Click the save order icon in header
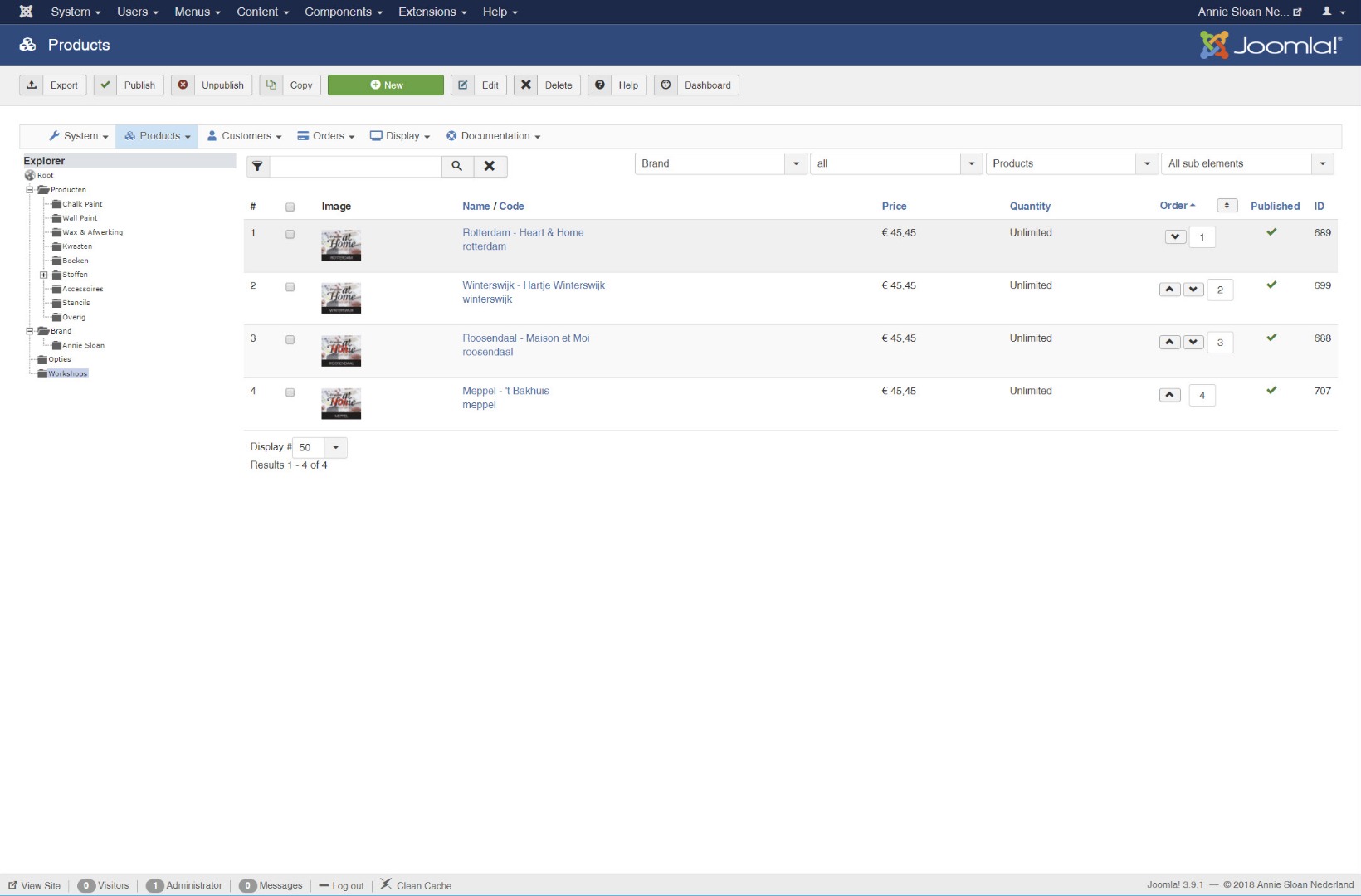The height and width of the screenshot is (896, 1361). (x=1227, y=206)
